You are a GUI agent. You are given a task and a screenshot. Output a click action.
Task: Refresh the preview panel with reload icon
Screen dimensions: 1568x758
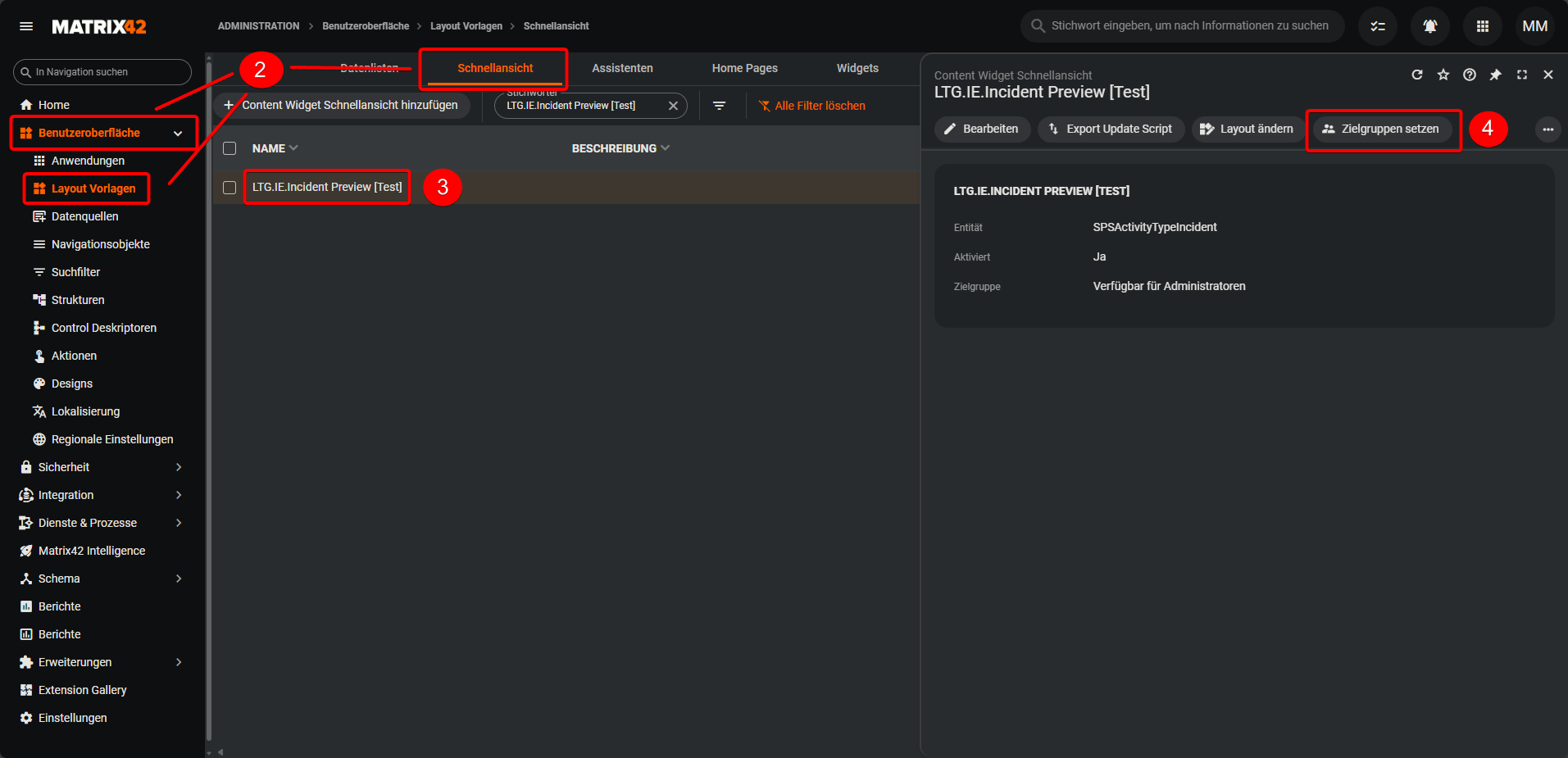(1416, 75)
